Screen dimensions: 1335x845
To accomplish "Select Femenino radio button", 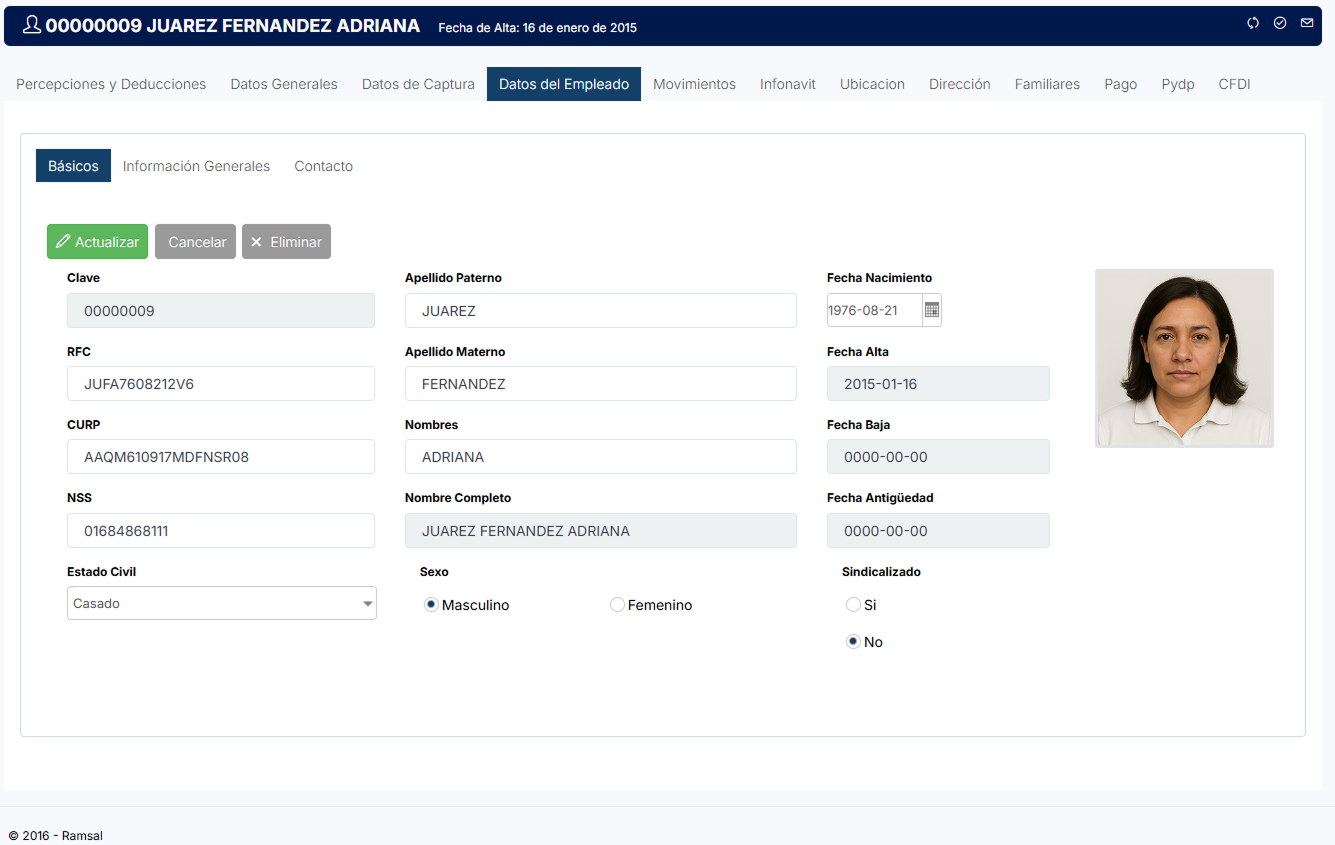I will tap(617, 605).
